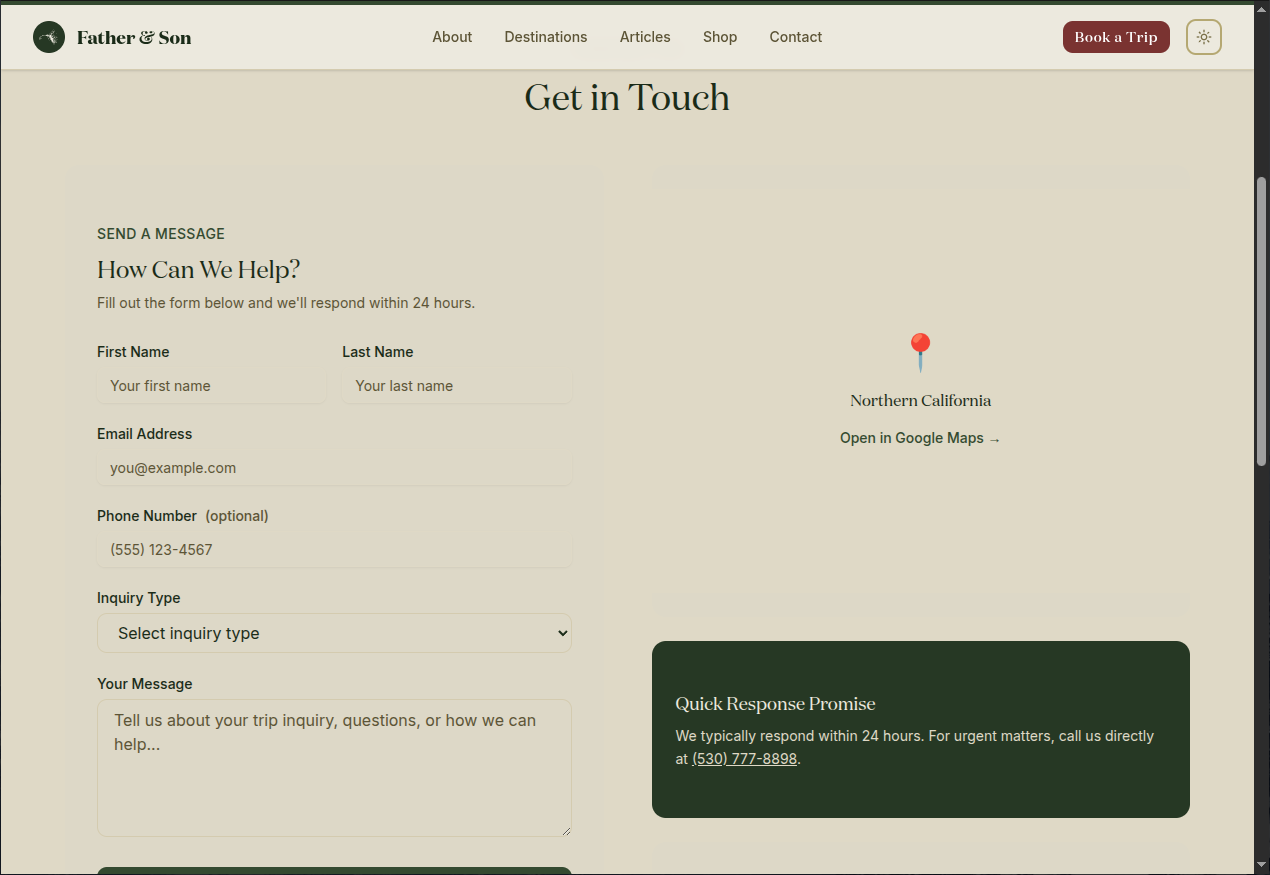Click the Father & Son logo icon

49,37
